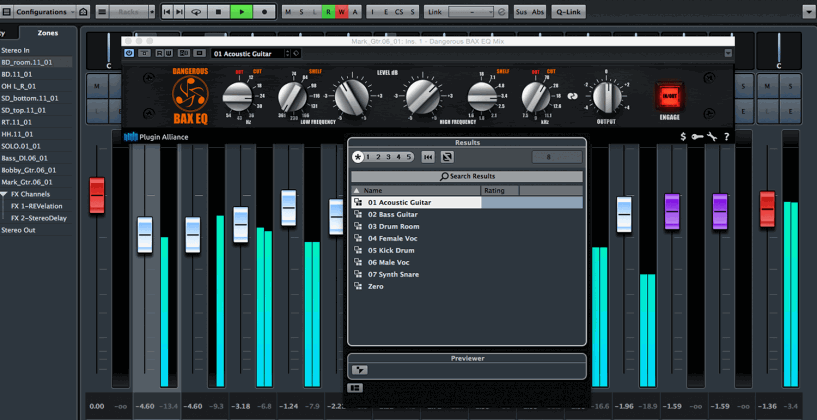Click the E EQ bypass toolbar button

pos(386,11)
